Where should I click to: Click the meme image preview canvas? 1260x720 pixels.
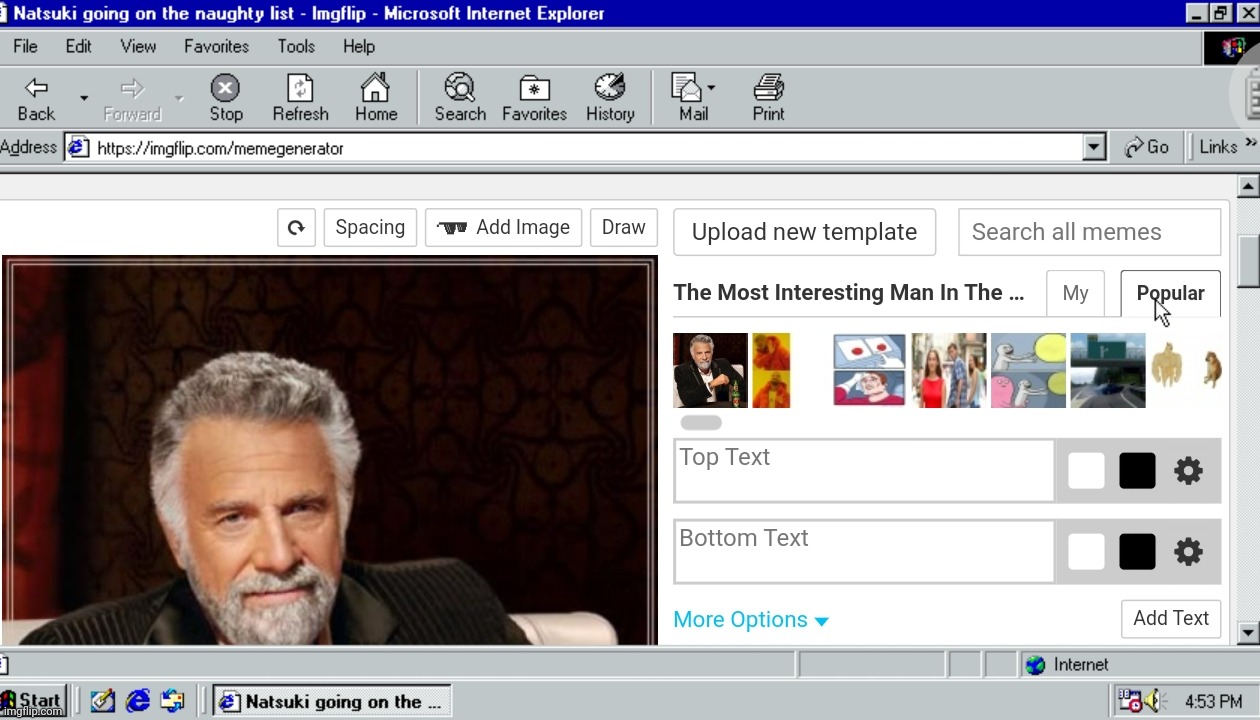330,450
